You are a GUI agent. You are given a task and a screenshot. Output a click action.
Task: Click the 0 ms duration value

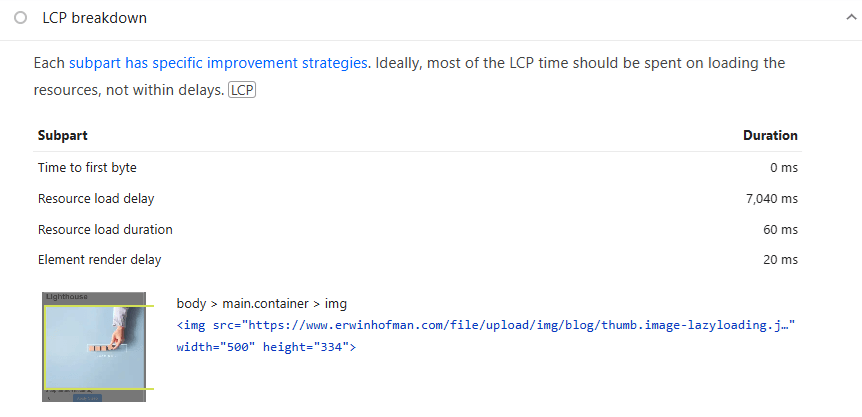[x=783, y=168]
